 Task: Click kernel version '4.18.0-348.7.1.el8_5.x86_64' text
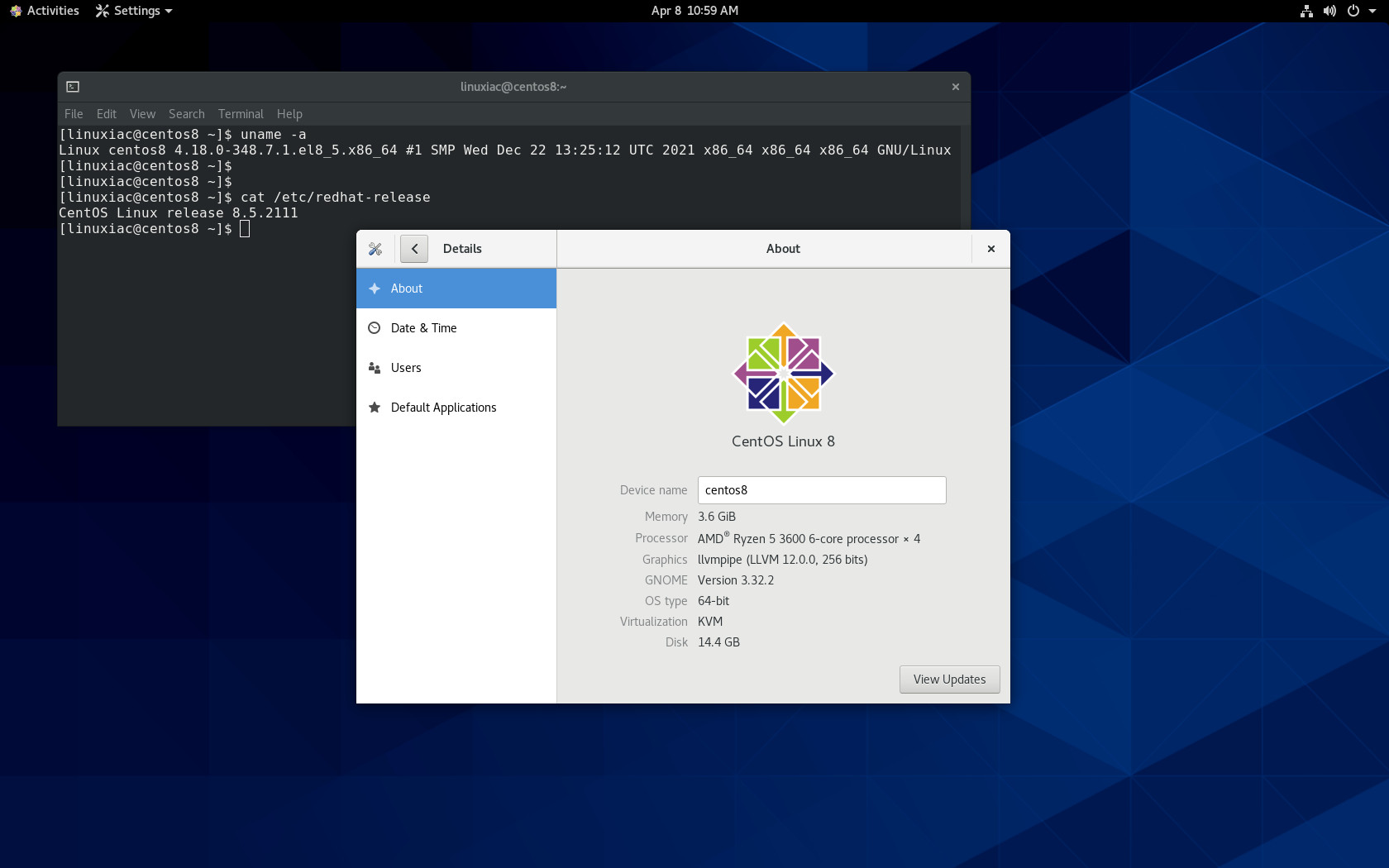click(286, 150)
